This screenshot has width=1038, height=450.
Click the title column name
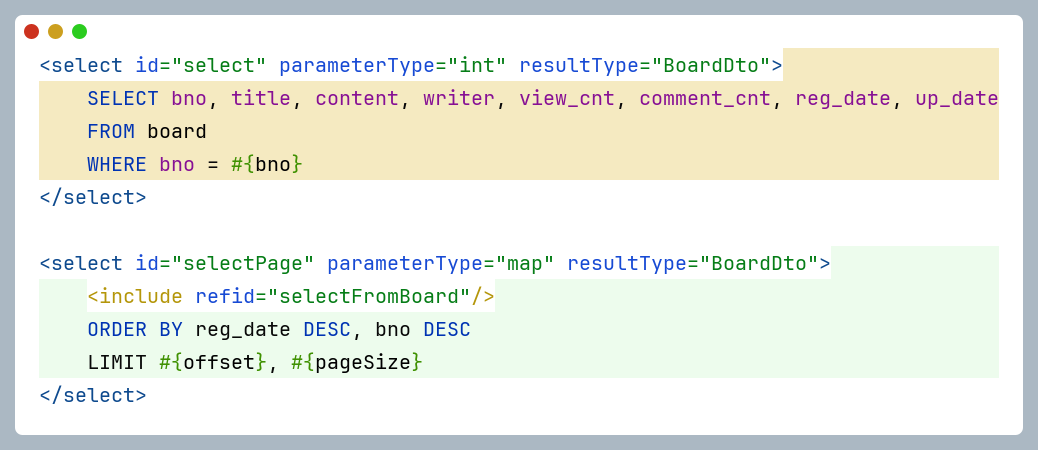(261, 99)
